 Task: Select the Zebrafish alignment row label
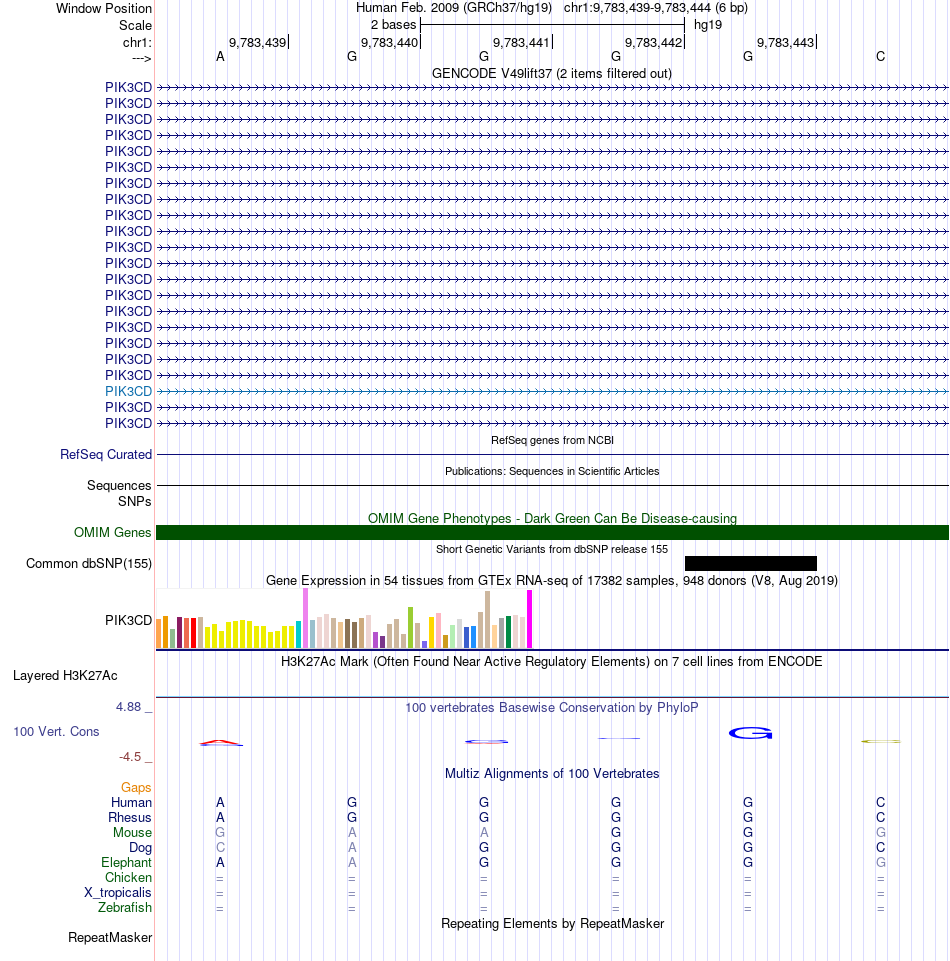click(124, 908)
